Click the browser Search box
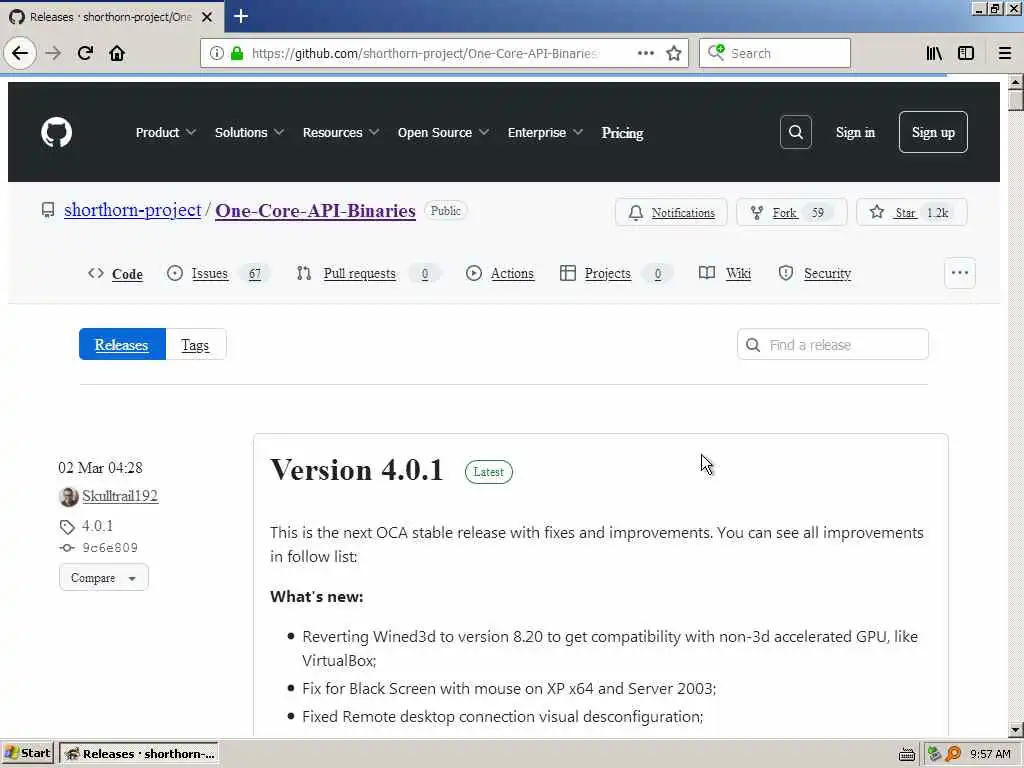The image size is (1024, 768). point(775,53)
